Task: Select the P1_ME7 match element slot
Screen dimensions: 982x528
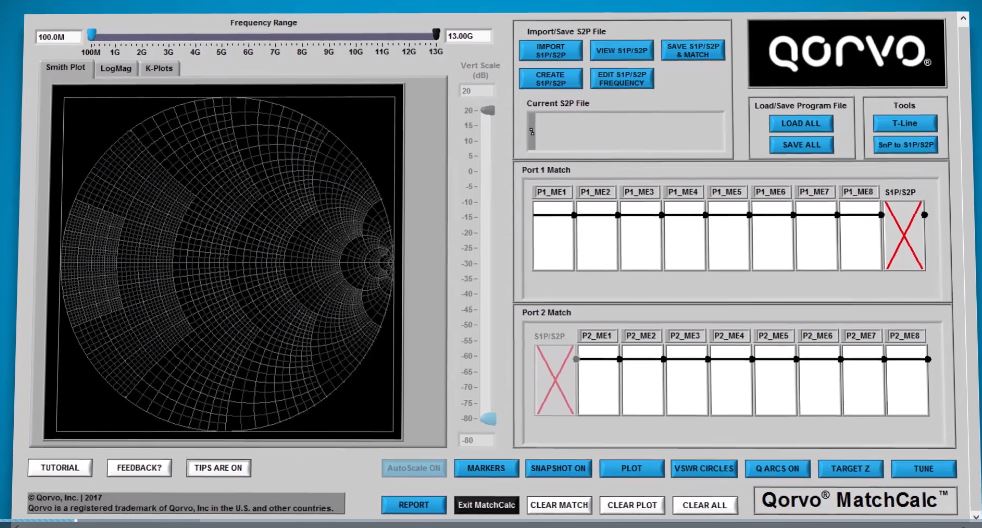Action: 816,236
